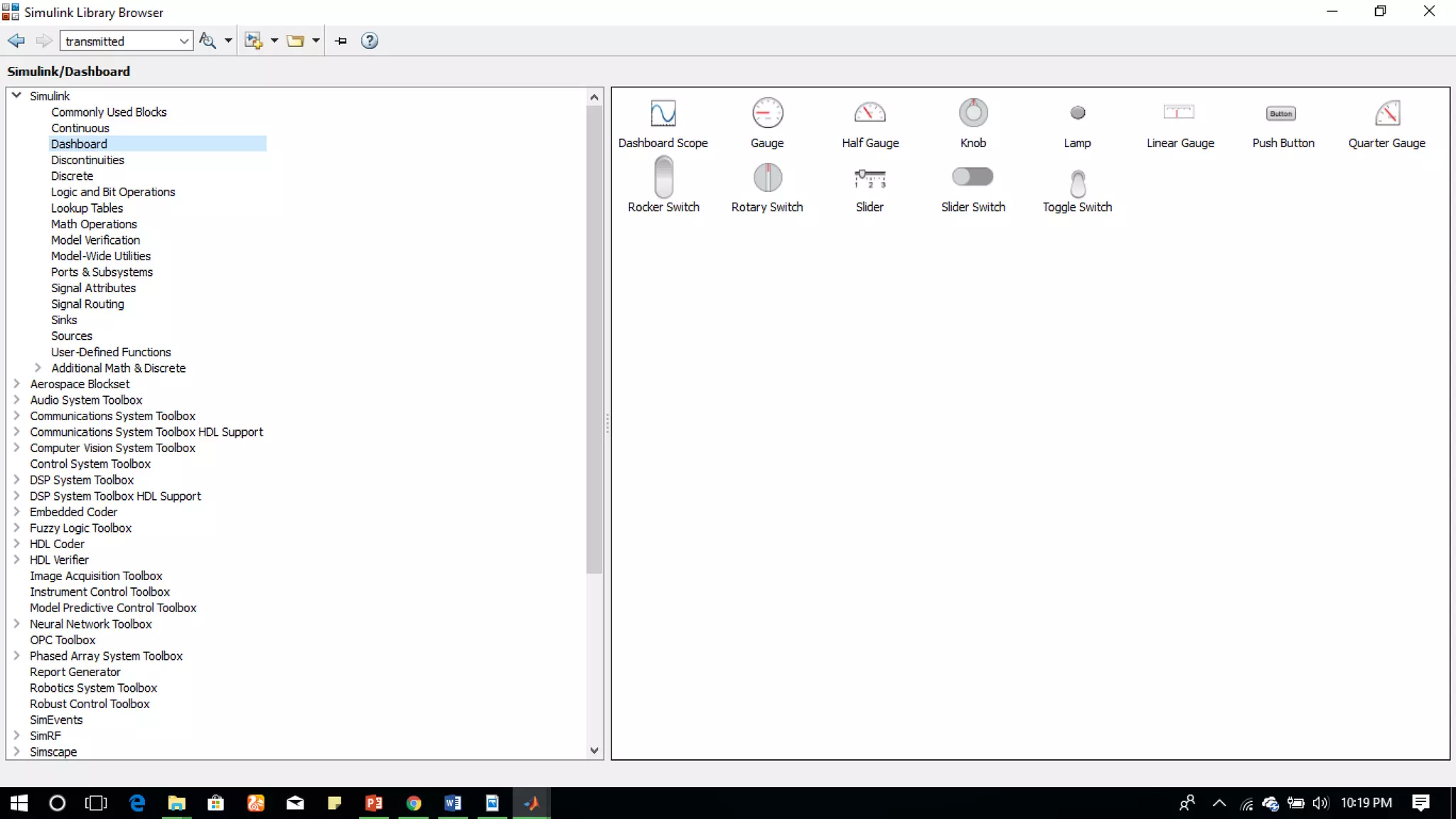Select the Toggle Switch block

point(1077,183)
